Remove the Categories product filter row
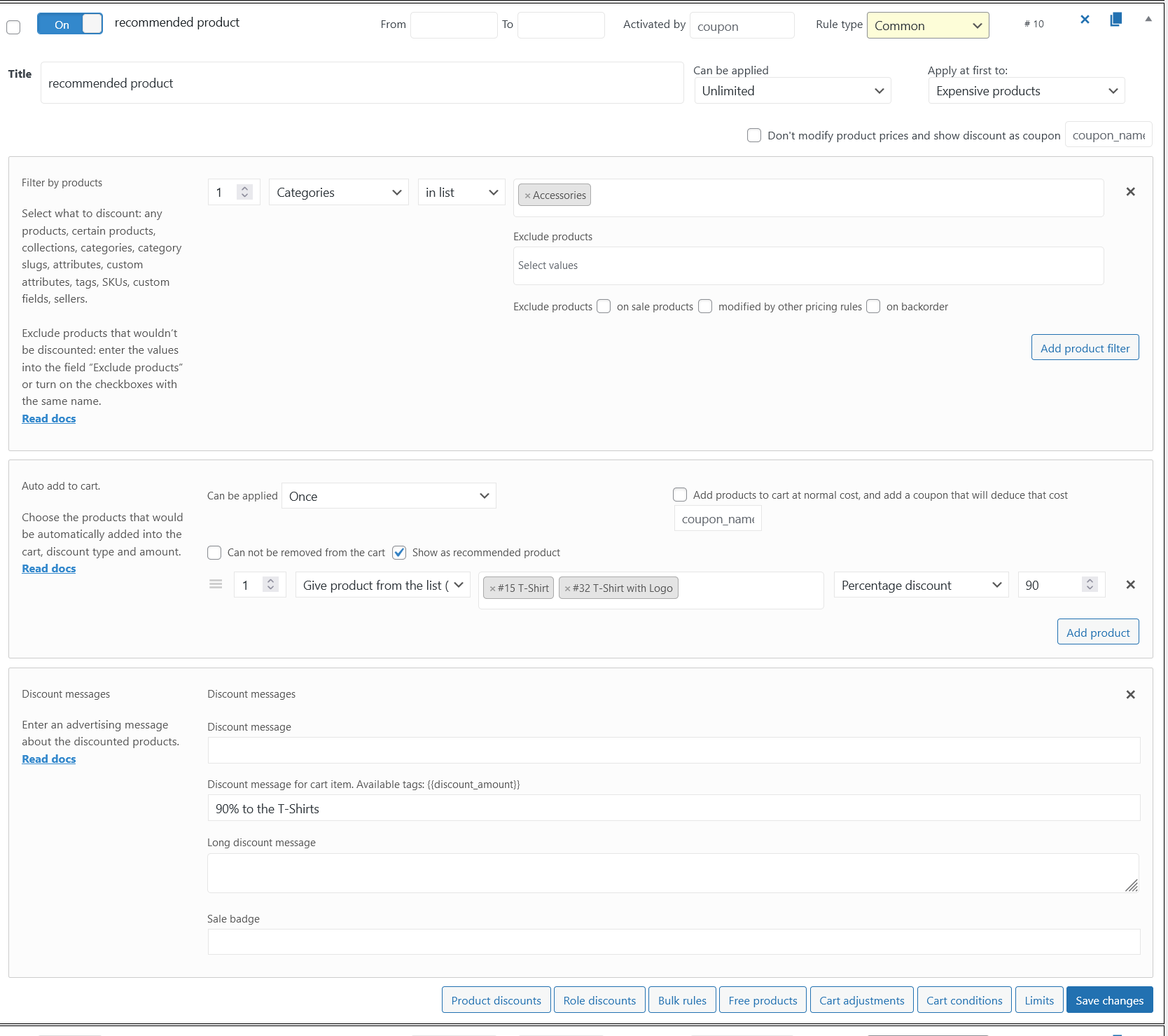Image resolution: width=1168 pixels, height=1036 pixels. (x=1130, y=191)
